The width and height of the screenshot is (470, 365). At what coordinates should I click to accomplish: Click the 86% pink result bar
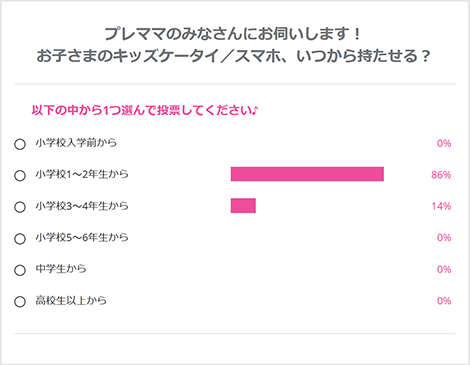pos(307,174)
